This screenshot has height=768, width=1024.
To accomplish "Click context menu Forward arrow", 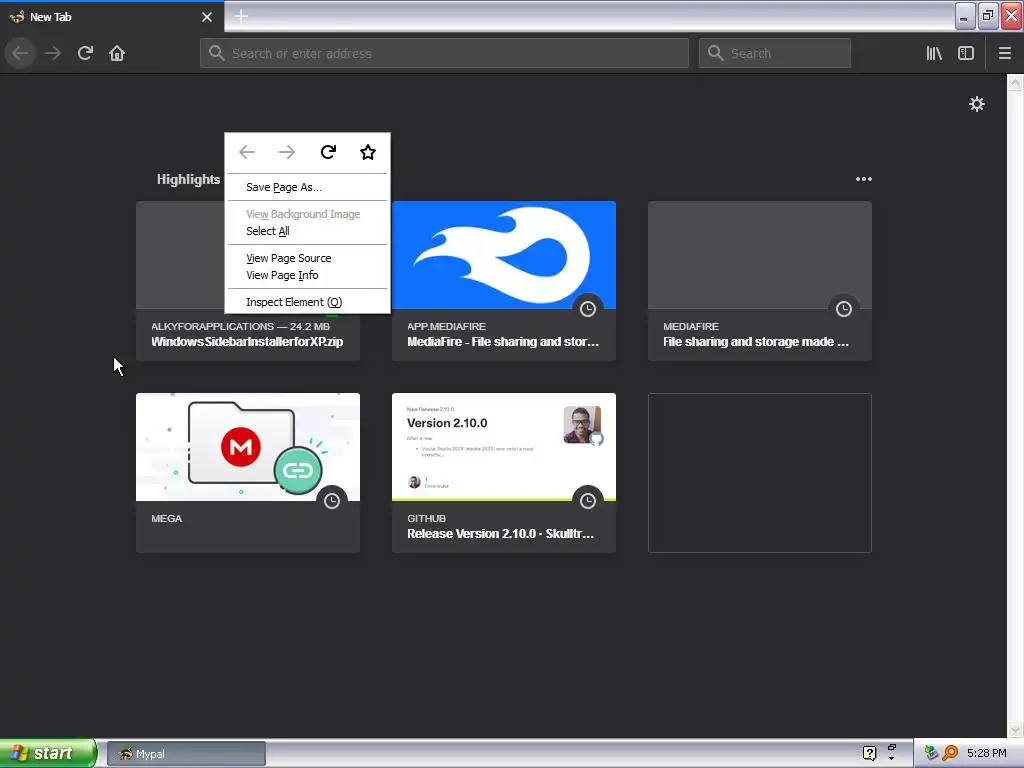I will coord(287,152).
